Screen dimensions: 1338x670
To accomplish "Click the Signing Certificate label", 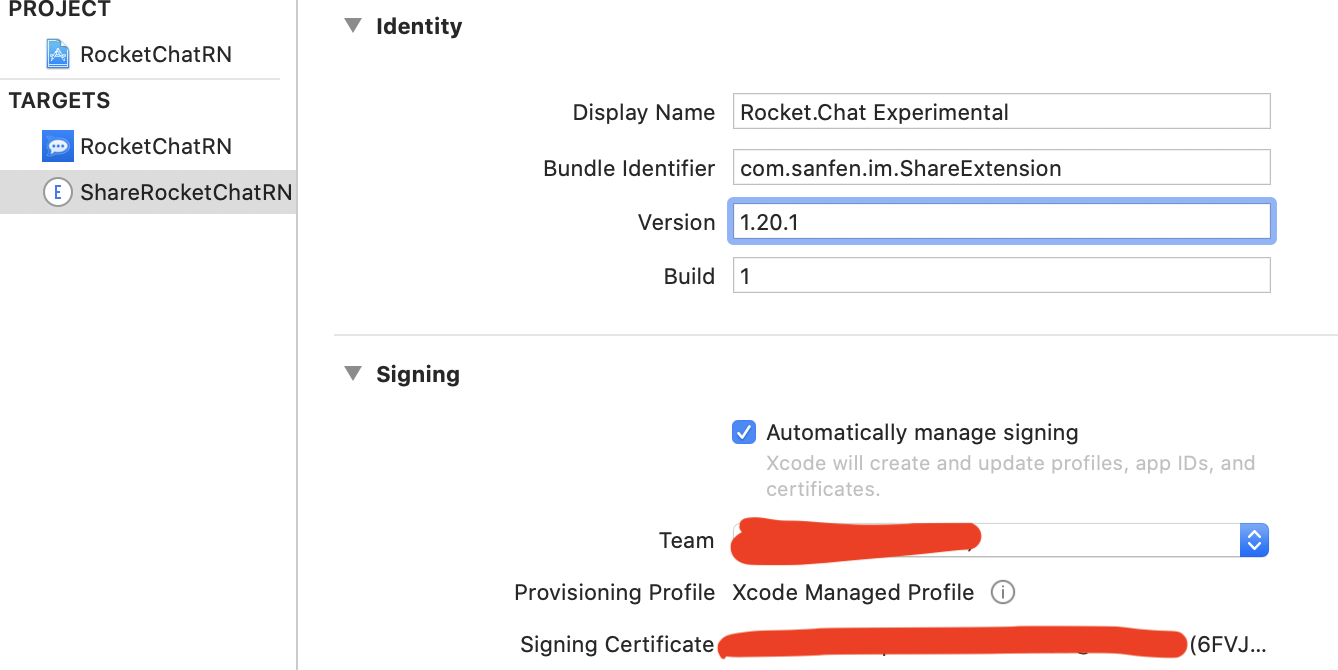I will [x=617, y=645].
